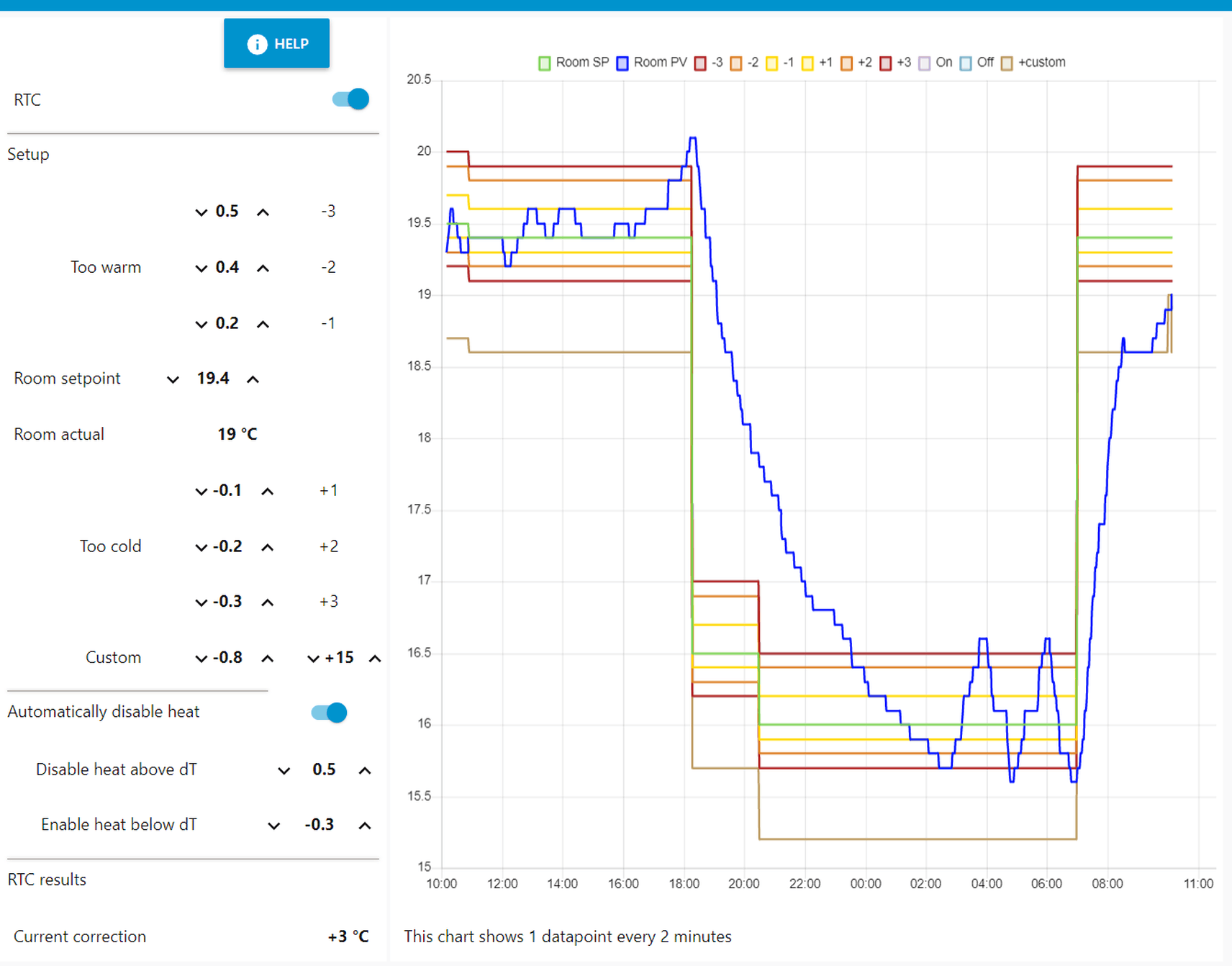The height and width of the screenshot is (966, 1232).
Task: Increase the +2 too cold offset value
Action: (x=268, y=548)
